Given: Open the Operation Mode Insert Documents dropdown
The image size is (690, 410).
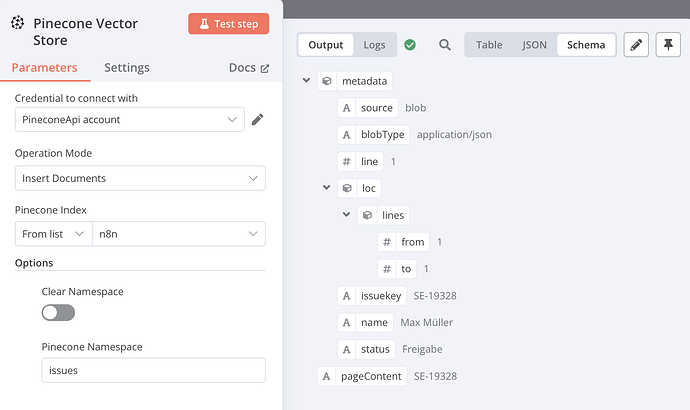Looking at the screenshot, I should point(140,178).
